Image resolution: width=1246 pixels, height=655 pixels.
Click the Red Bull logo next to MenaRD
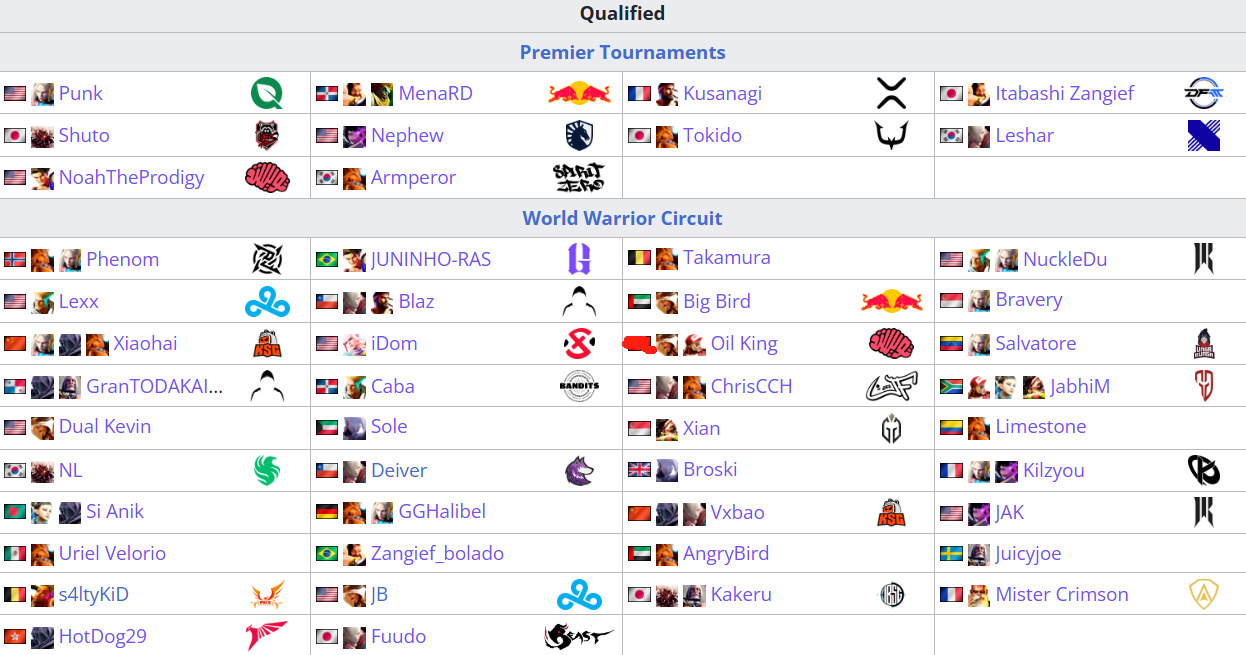tap(579, 94)
